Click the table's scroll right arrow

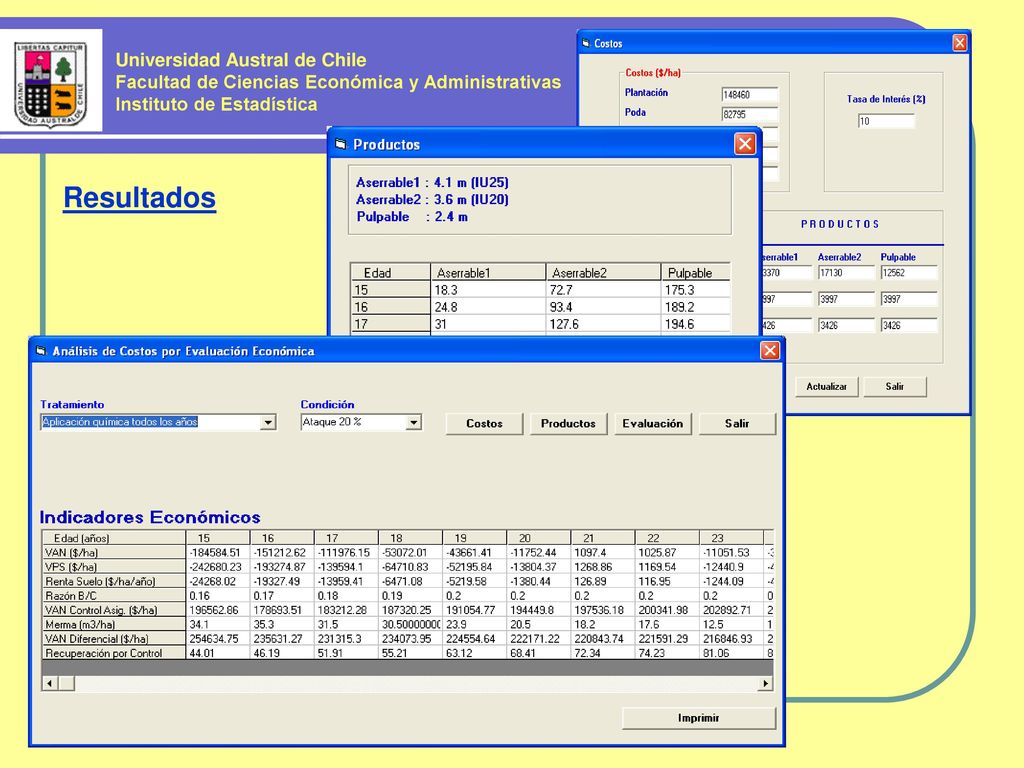click(x=765, y=684)
